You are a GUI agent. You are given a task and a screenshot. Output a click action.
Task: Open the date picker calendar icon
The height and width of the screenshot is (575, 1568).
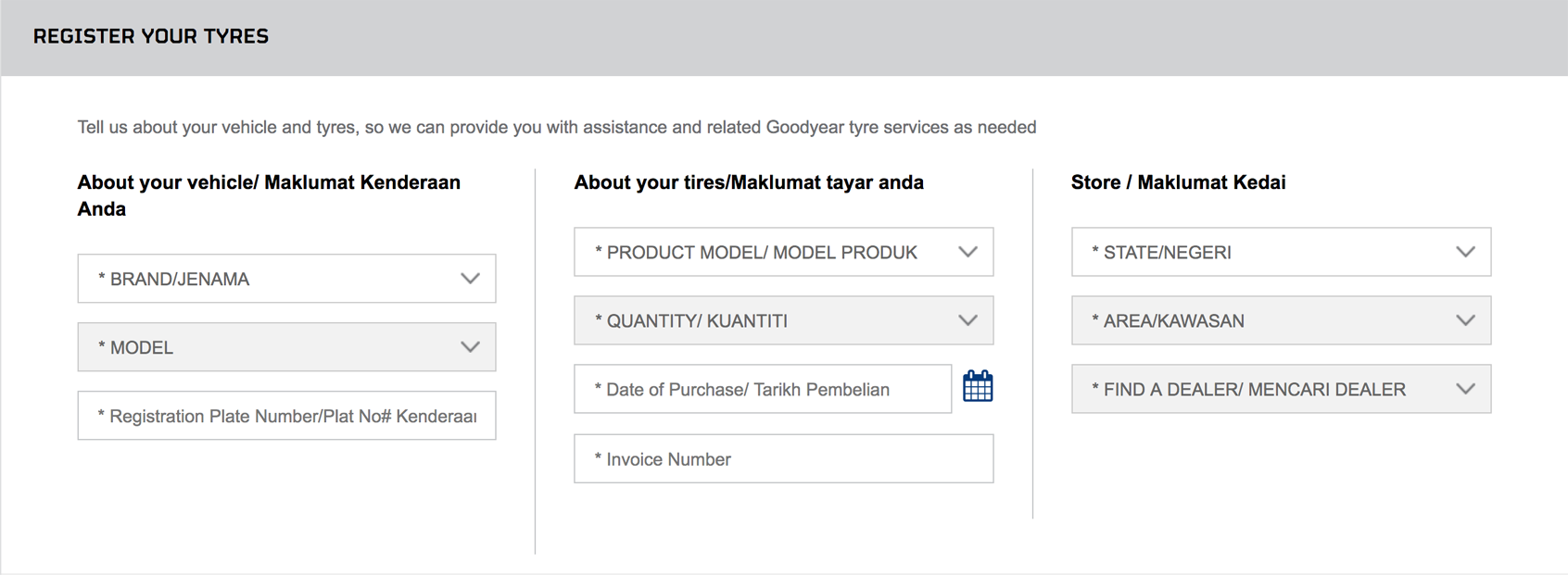[x=978, y=386]
